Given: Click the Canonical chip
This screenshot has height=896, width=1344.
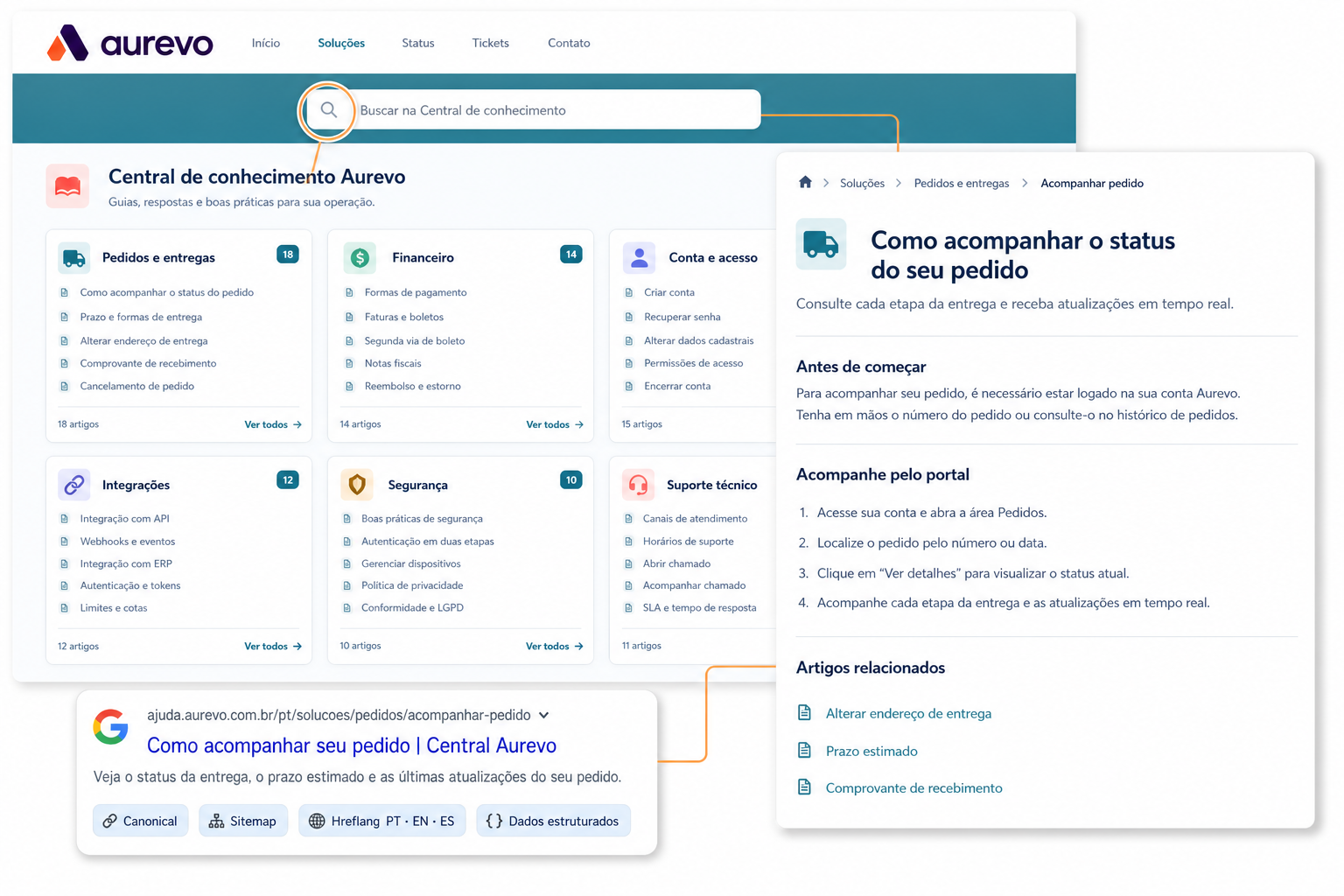Looking at the screenshot, I should [x=140, y=821].
